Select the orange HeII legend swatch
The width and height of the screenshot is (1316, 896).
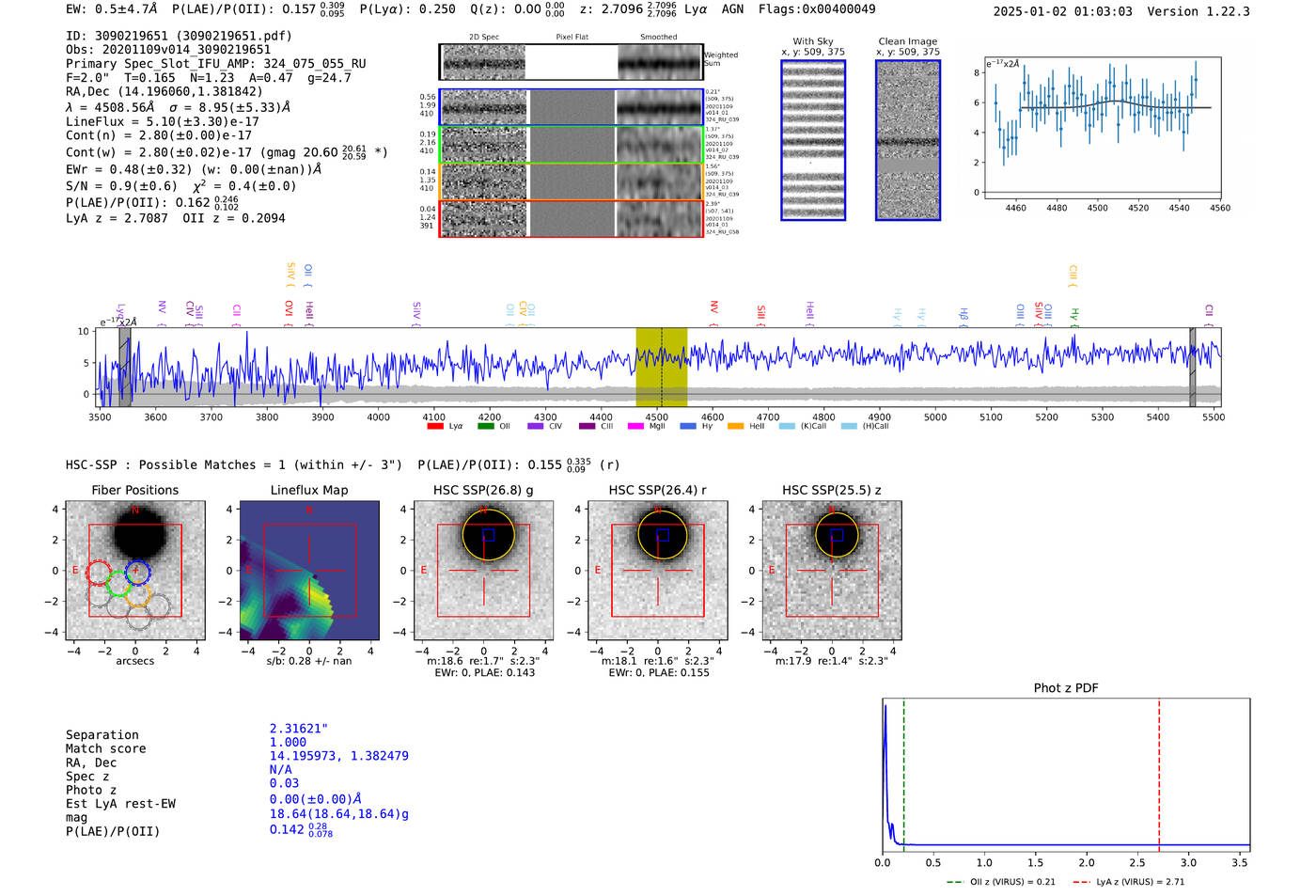735,426
